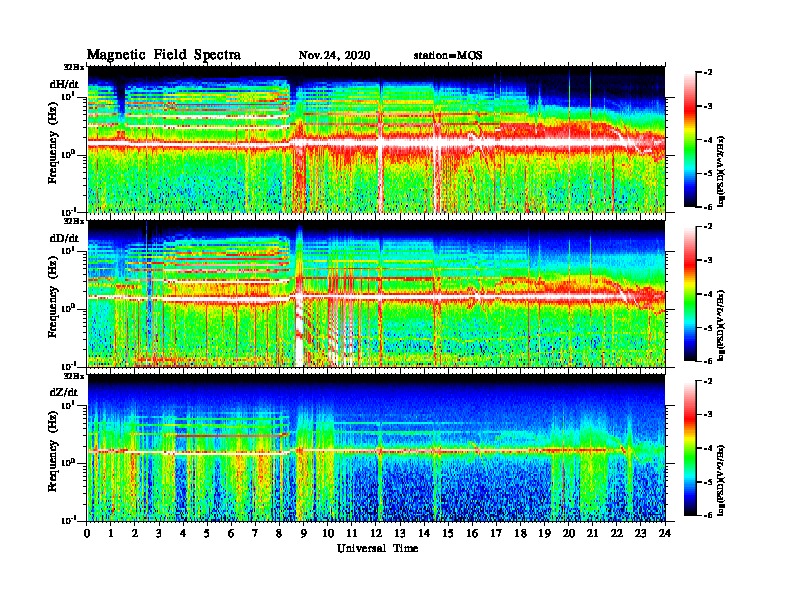
Task: Click "-2" on the dH/dt color bar
Action: (708, 73)
